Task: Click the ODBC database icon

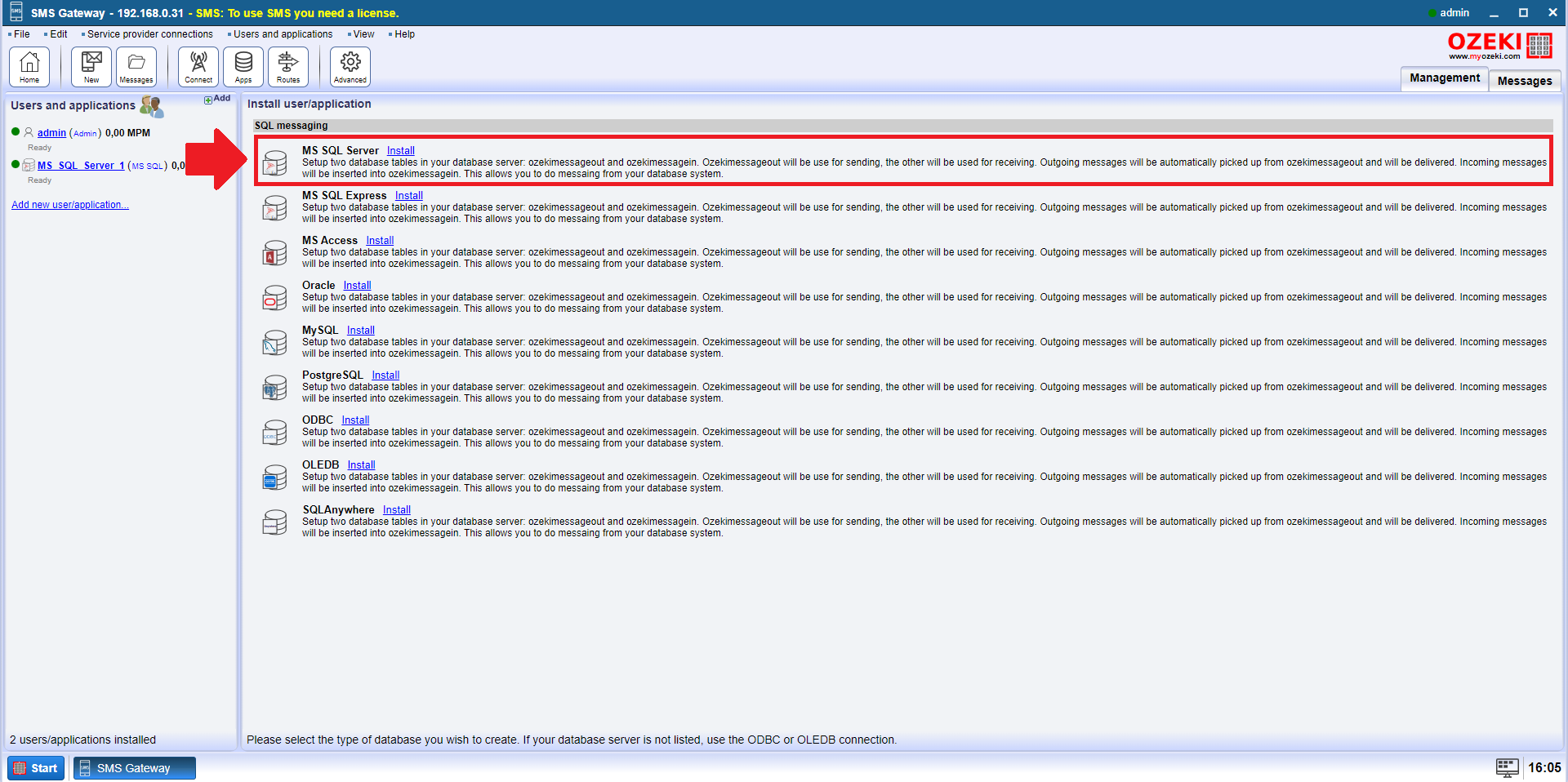Action: pos(274,433)
